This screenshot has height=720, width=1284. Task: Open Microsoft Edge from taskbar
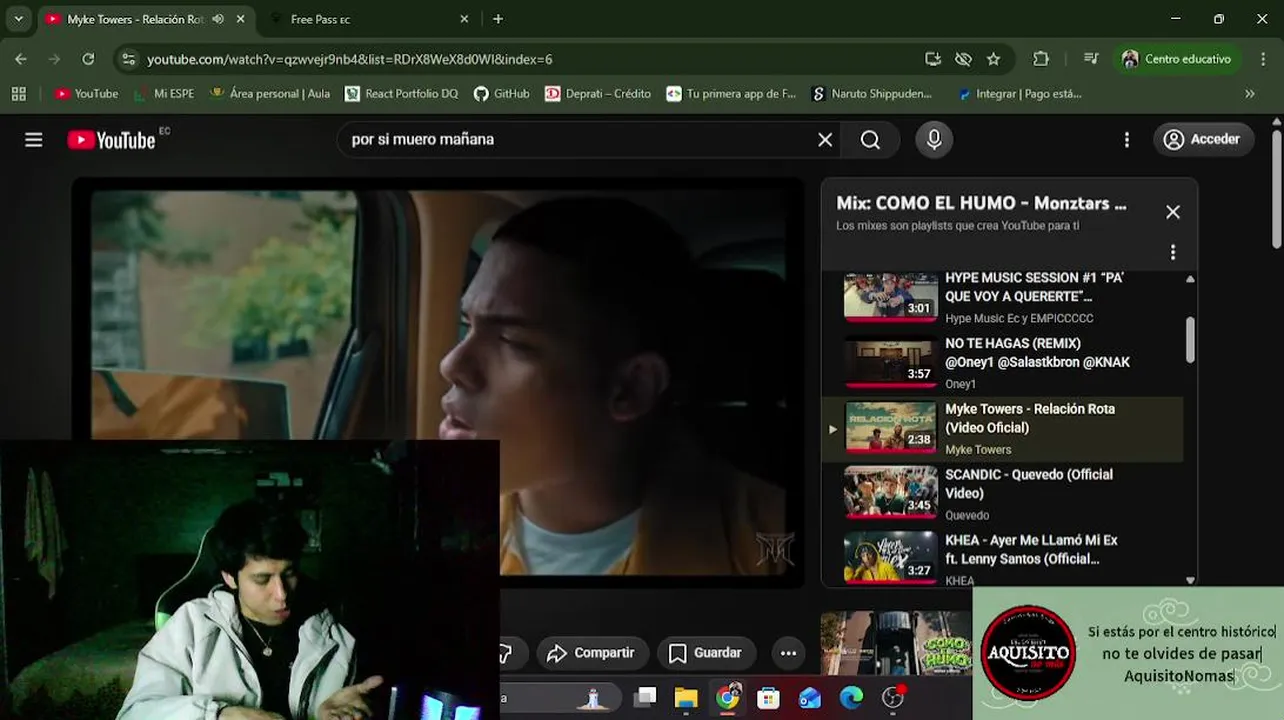tap(851, 697)
